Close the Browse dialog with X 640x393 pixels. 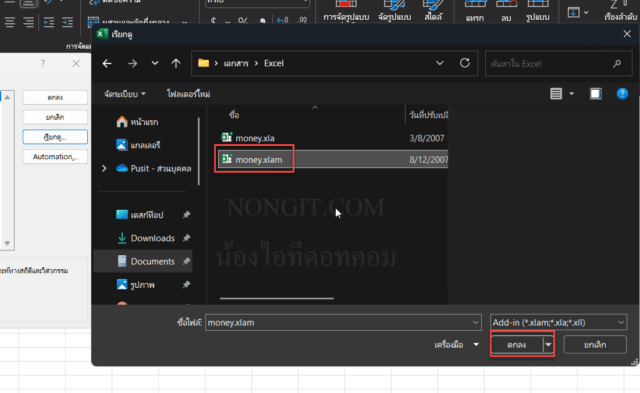pyautogui.click(x=627, y=34)
